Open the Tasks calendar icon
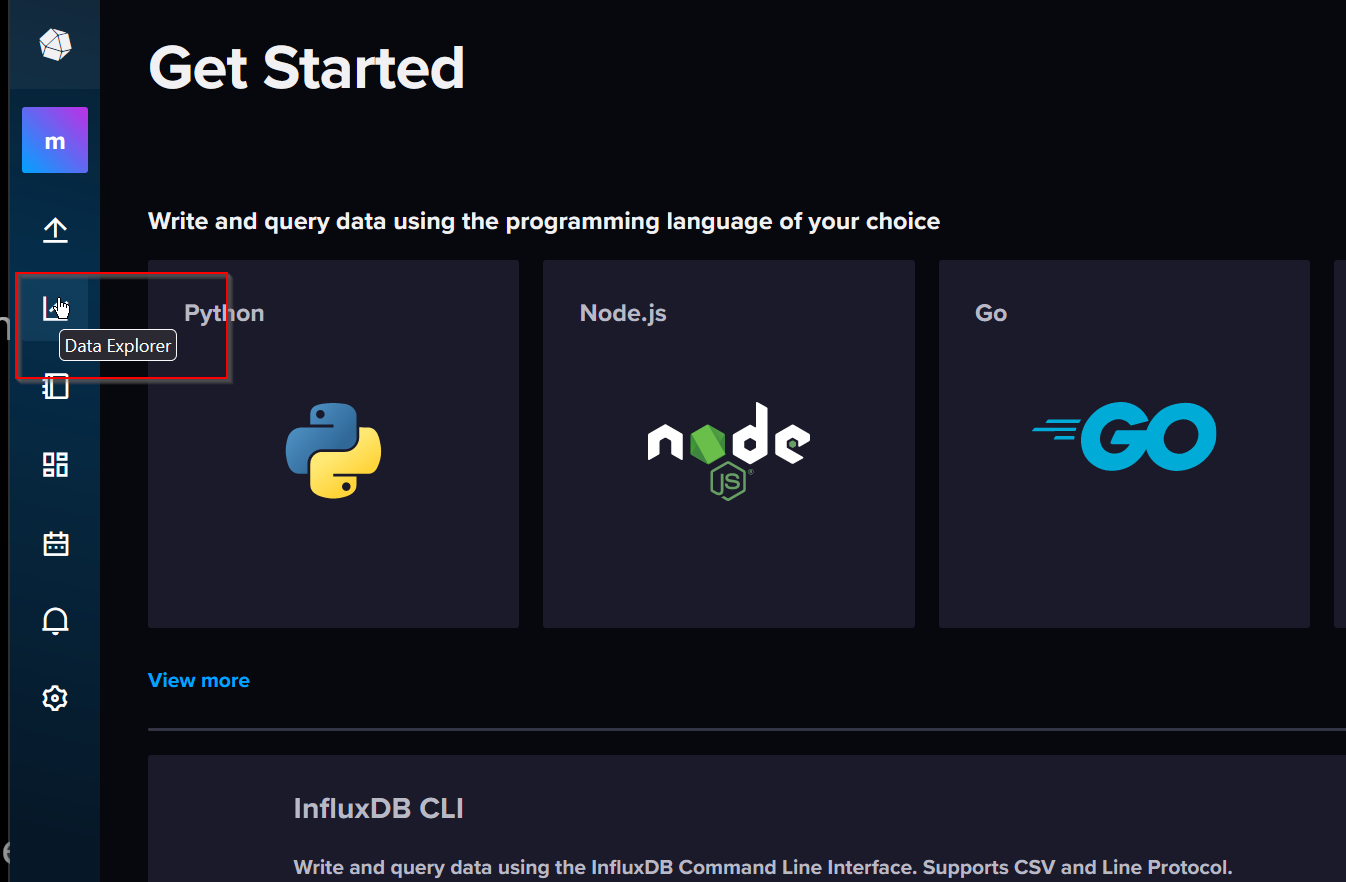The width and height of the screenshot is (1346, 882). point(55,543)
